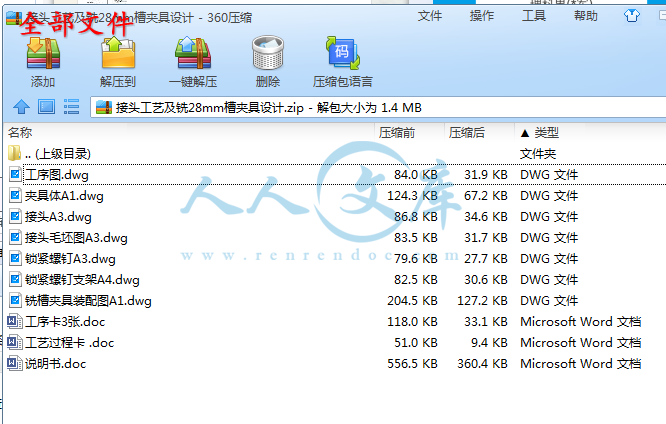666x424 pixels.
Task: Select file name 接头毛坯图A3.dwg
Action: pyautogui.click(x=76, y=237)
